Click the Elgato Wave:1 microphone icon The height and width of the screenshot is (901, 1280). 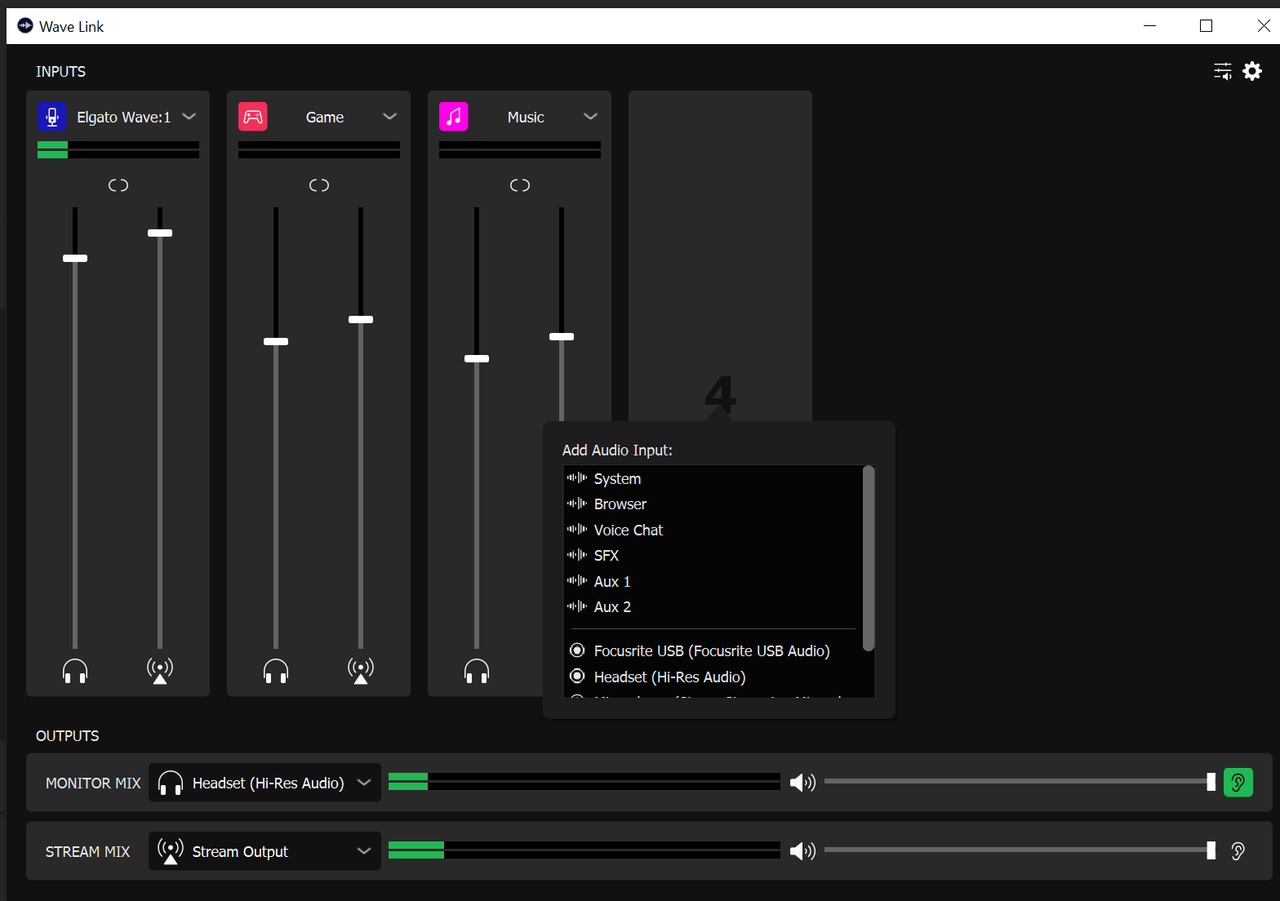52,117
